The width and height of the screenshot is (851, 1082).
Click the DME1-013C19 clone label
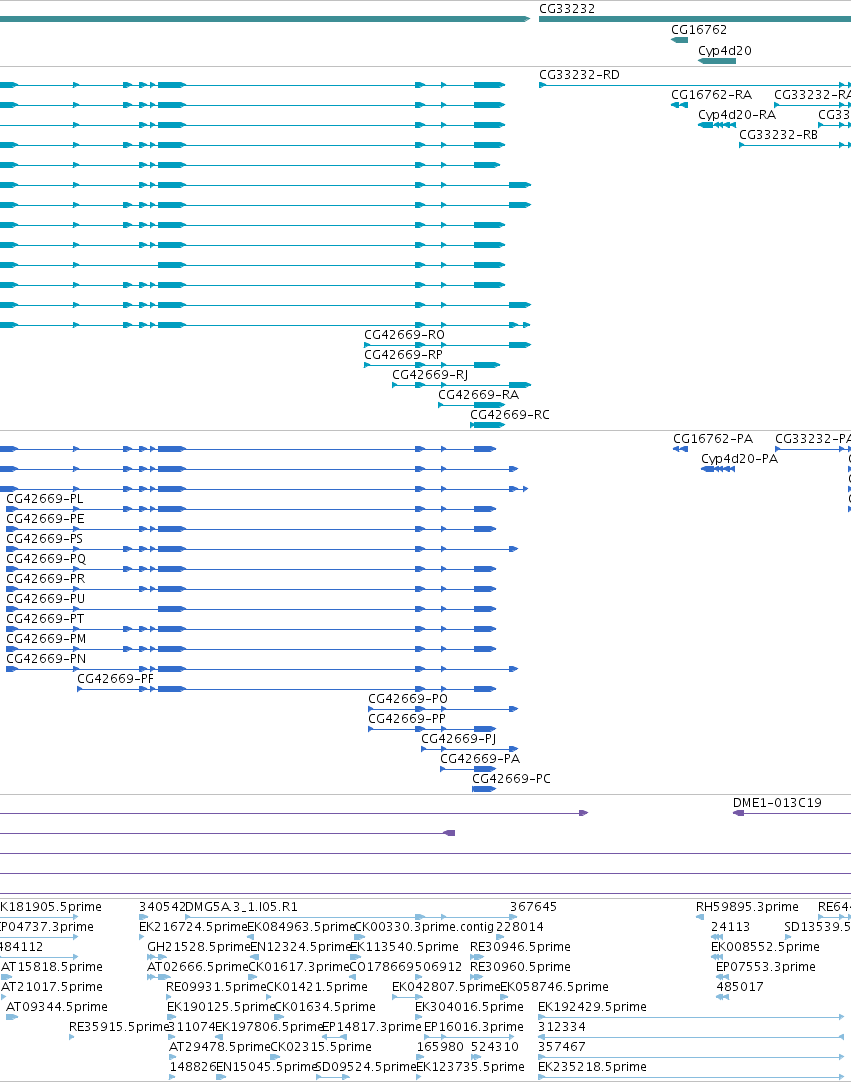777,803
